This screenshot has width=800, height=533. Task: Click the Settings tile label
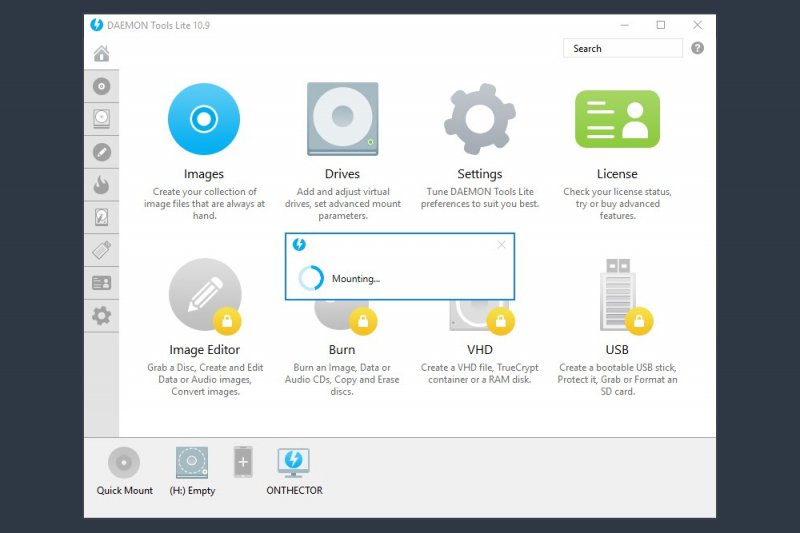point(480,174)
